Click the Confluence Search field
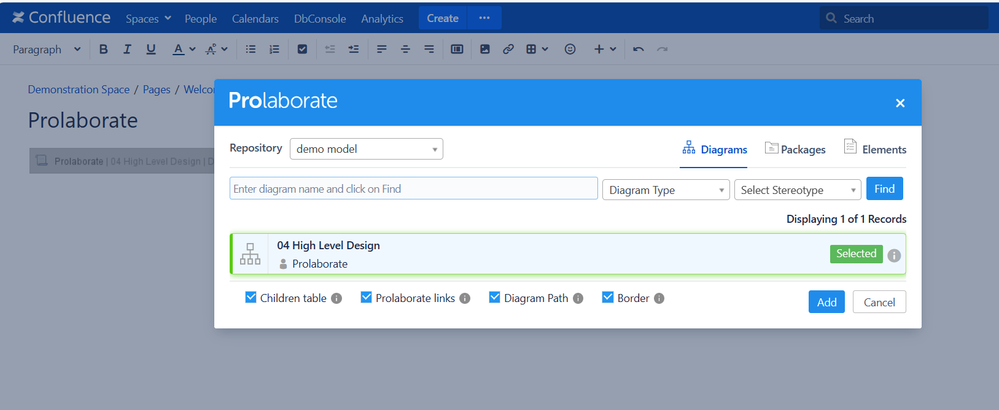Viewport: 999px width, 410px height. [903, 18]
